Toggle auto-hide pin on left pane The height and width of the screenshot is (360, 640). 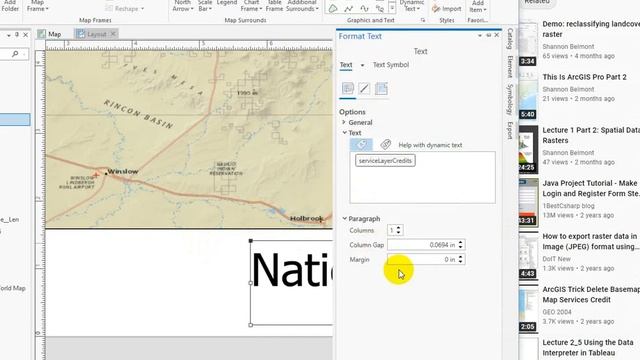click(x=17, y=35)
